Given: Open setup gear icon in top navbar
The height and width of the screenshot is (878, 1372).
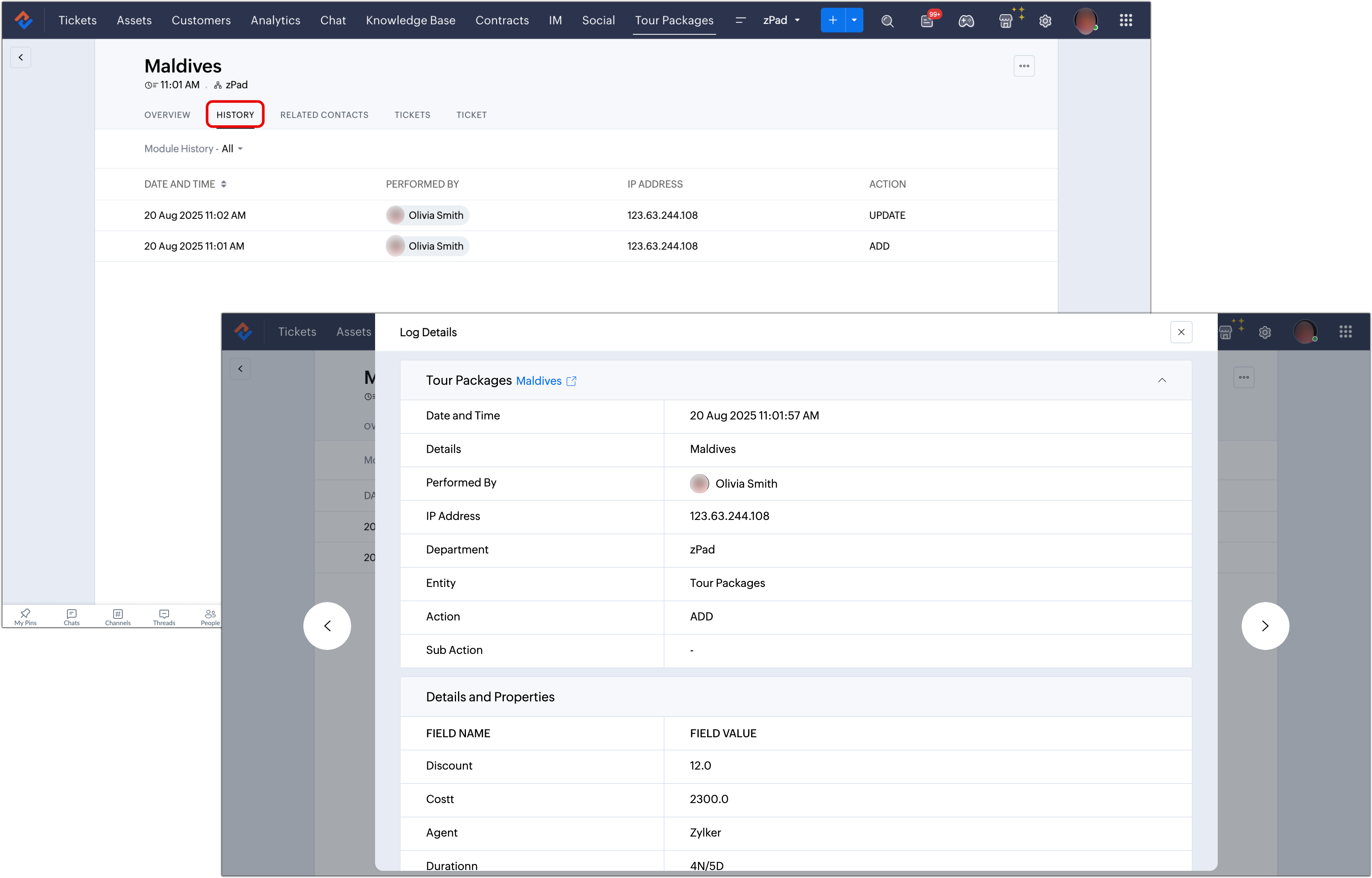Looking at the screenshot, I should 1045,21.
